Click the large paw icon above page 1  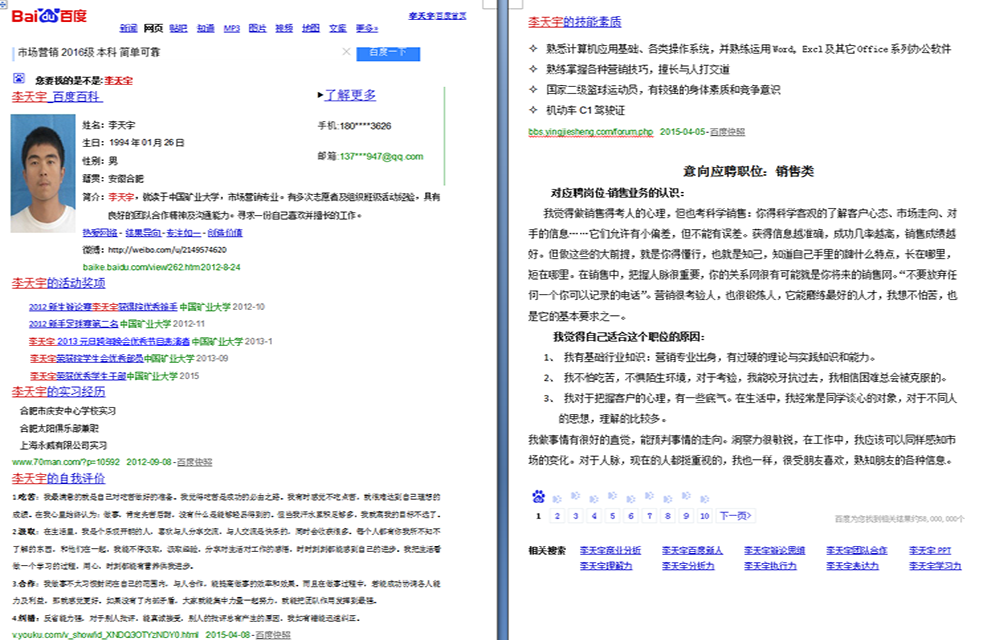pos(538,496)
